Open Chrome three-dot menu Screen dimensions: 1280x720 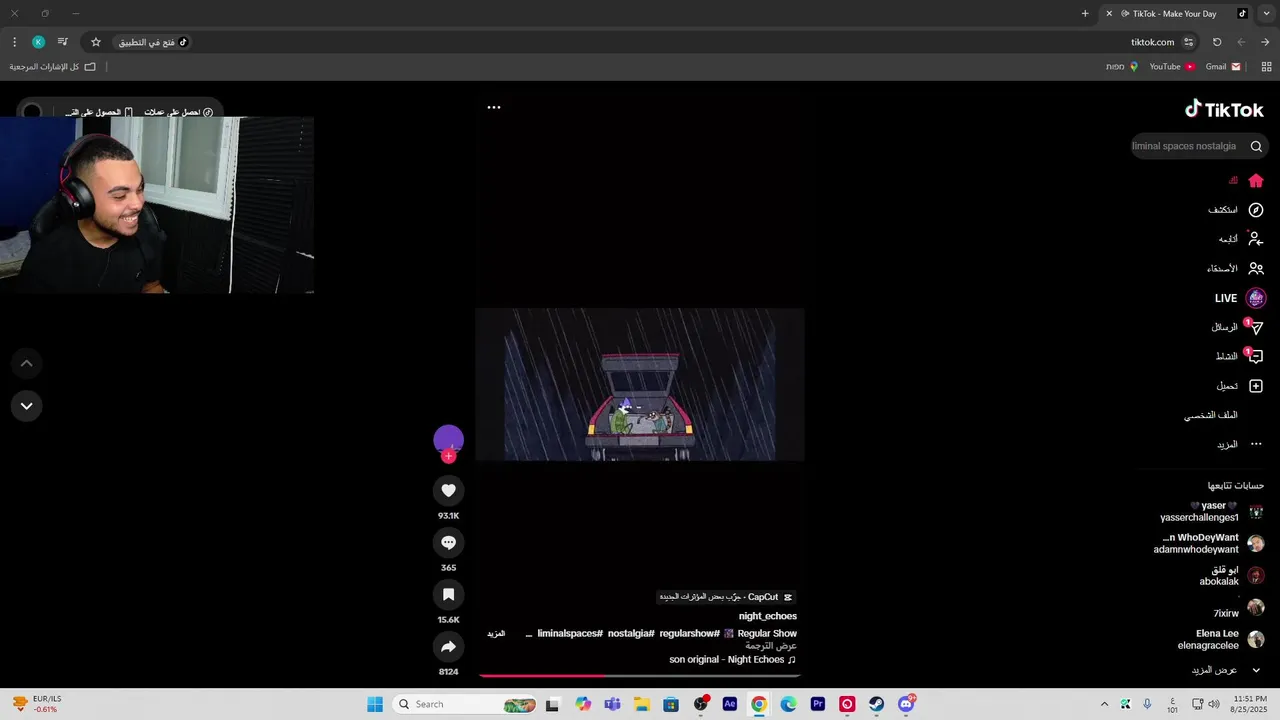click(14, 42)
